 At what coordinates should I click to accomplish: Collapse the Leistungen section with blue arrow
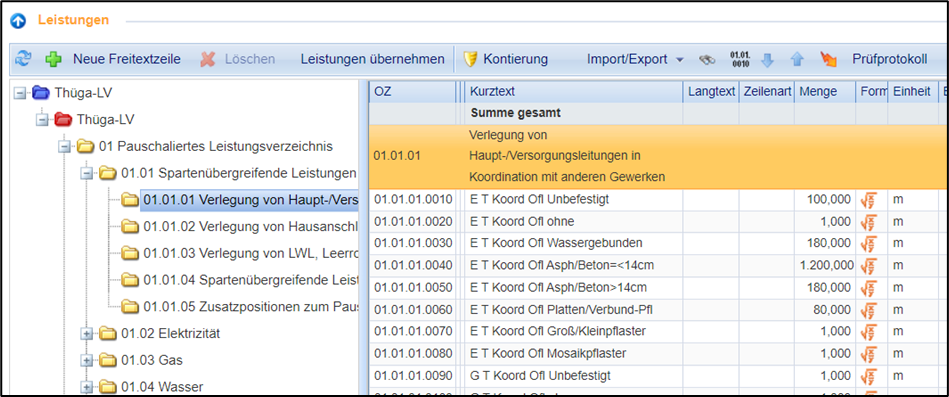[18, 21]
